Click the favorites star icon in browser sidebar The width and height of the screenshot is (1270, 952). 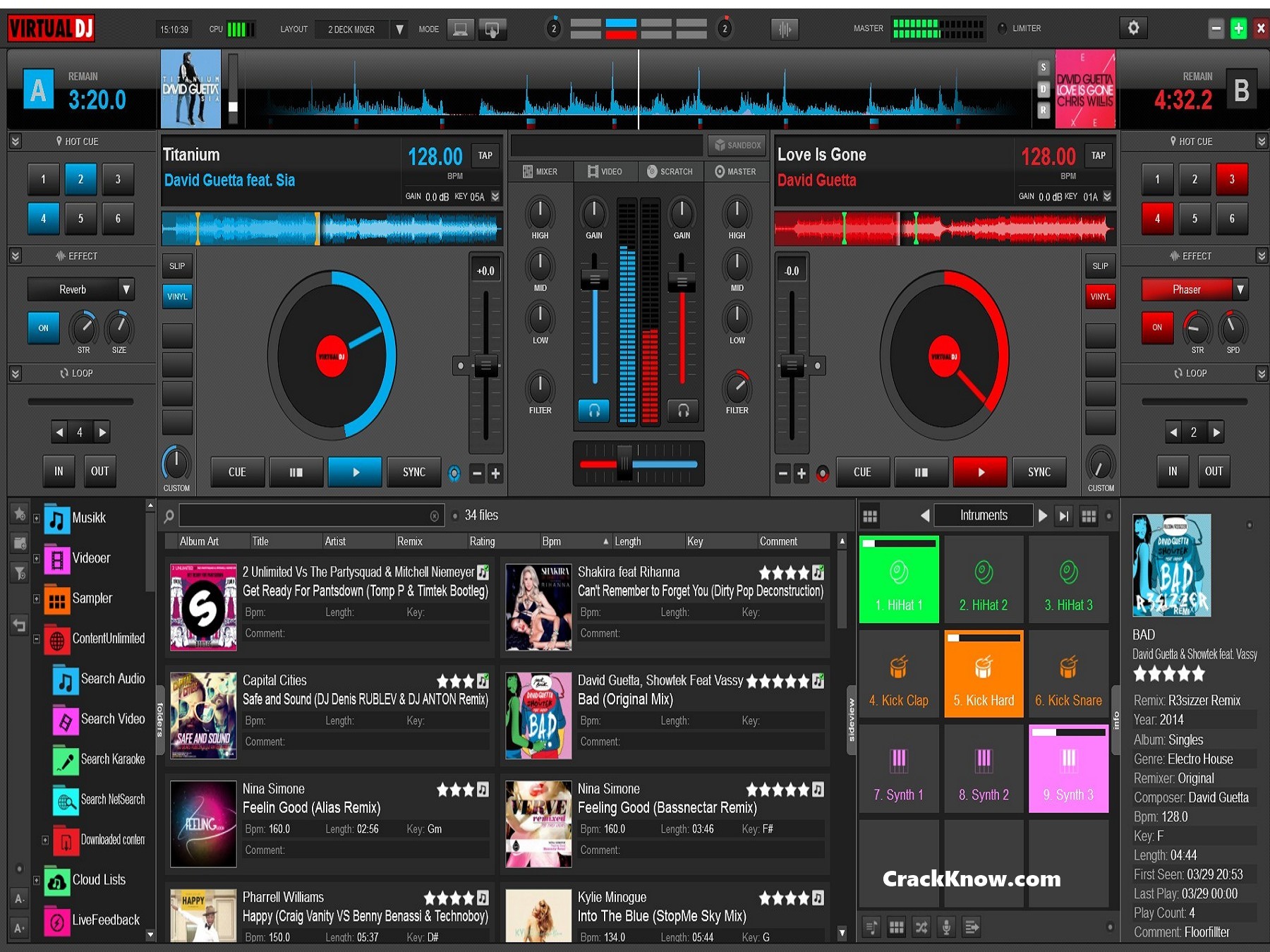coord(20,513)
